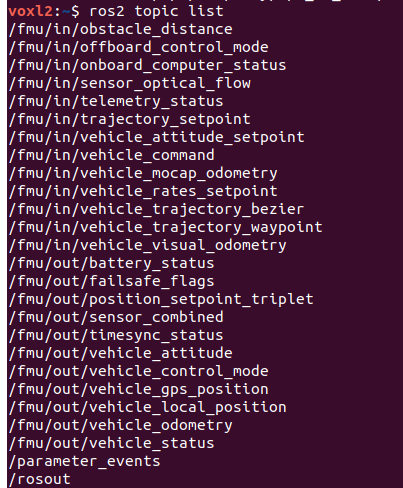Click the voxl2 prompt text

[31, 11]
